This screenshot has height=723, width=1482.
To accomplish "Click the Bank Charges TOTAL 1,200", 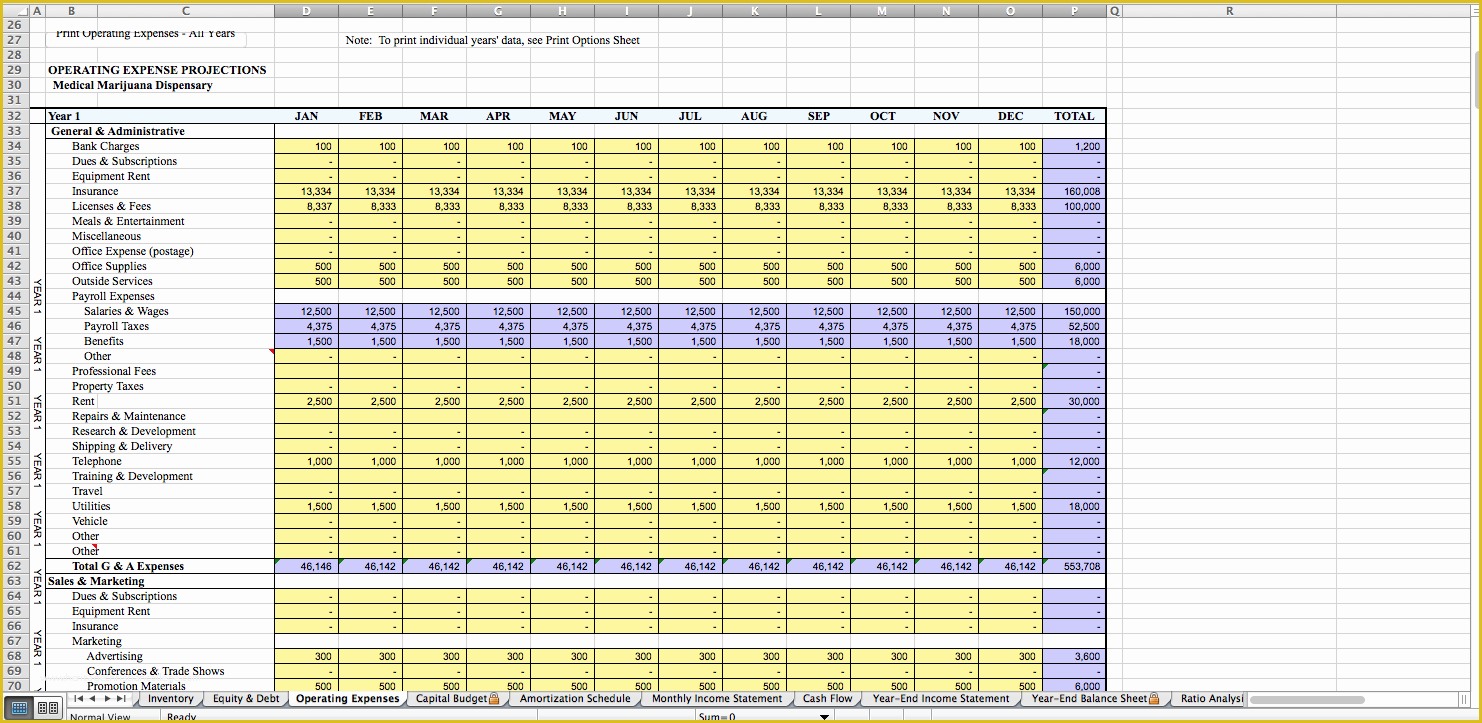I will tap(1074, 146).
